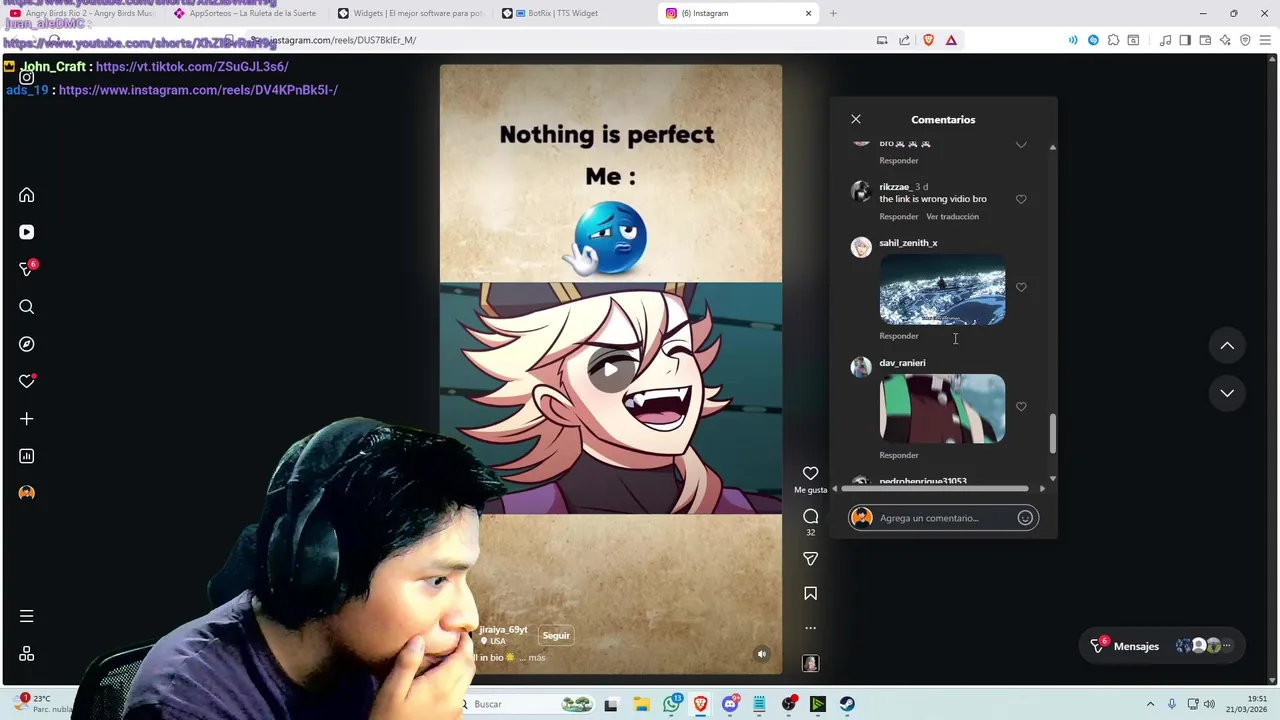Show hidden system tray icons
Viewport: 1280px width, 720px height.
(x=1150, y=704)
